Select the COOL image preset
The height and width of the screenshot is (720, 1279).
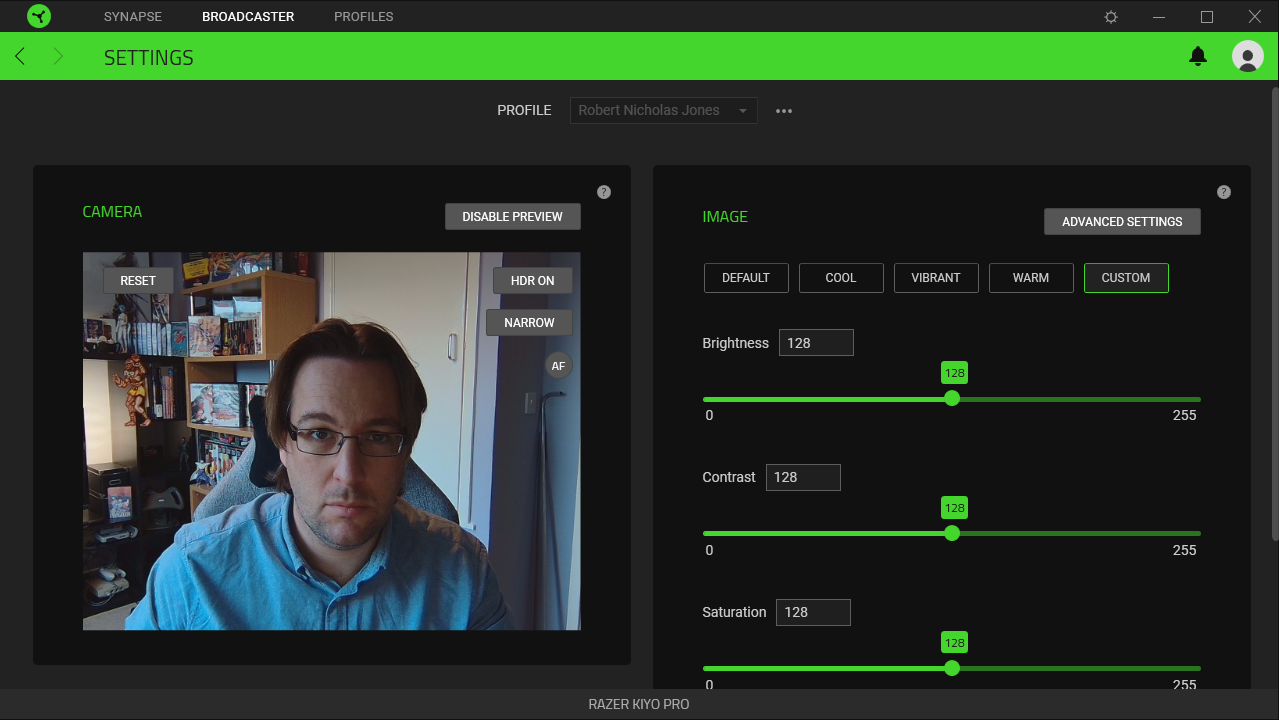(841, 278)
